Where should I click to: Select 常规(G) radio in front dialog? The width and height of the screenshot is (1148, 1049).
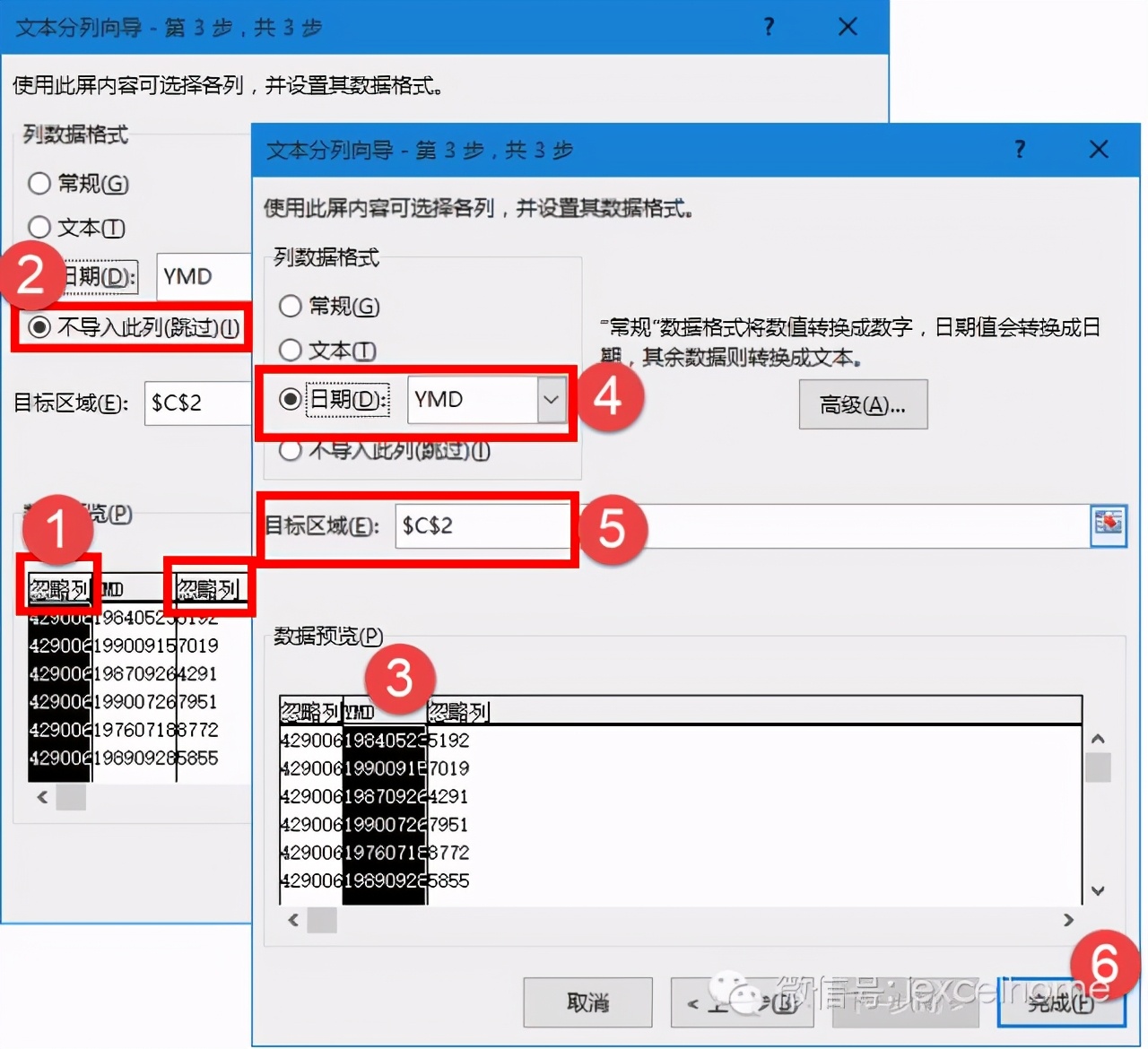290,306
